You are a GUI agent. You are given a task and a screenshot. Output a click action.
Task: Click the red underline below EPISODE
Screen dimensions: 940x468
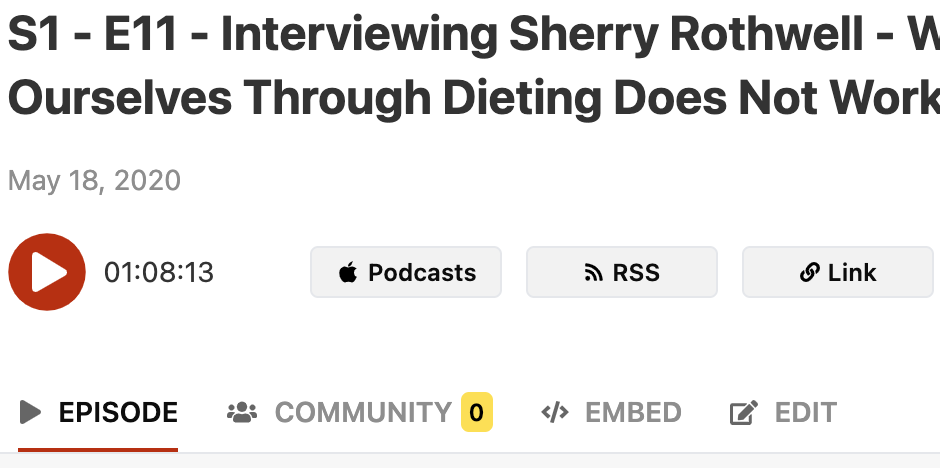98,449
